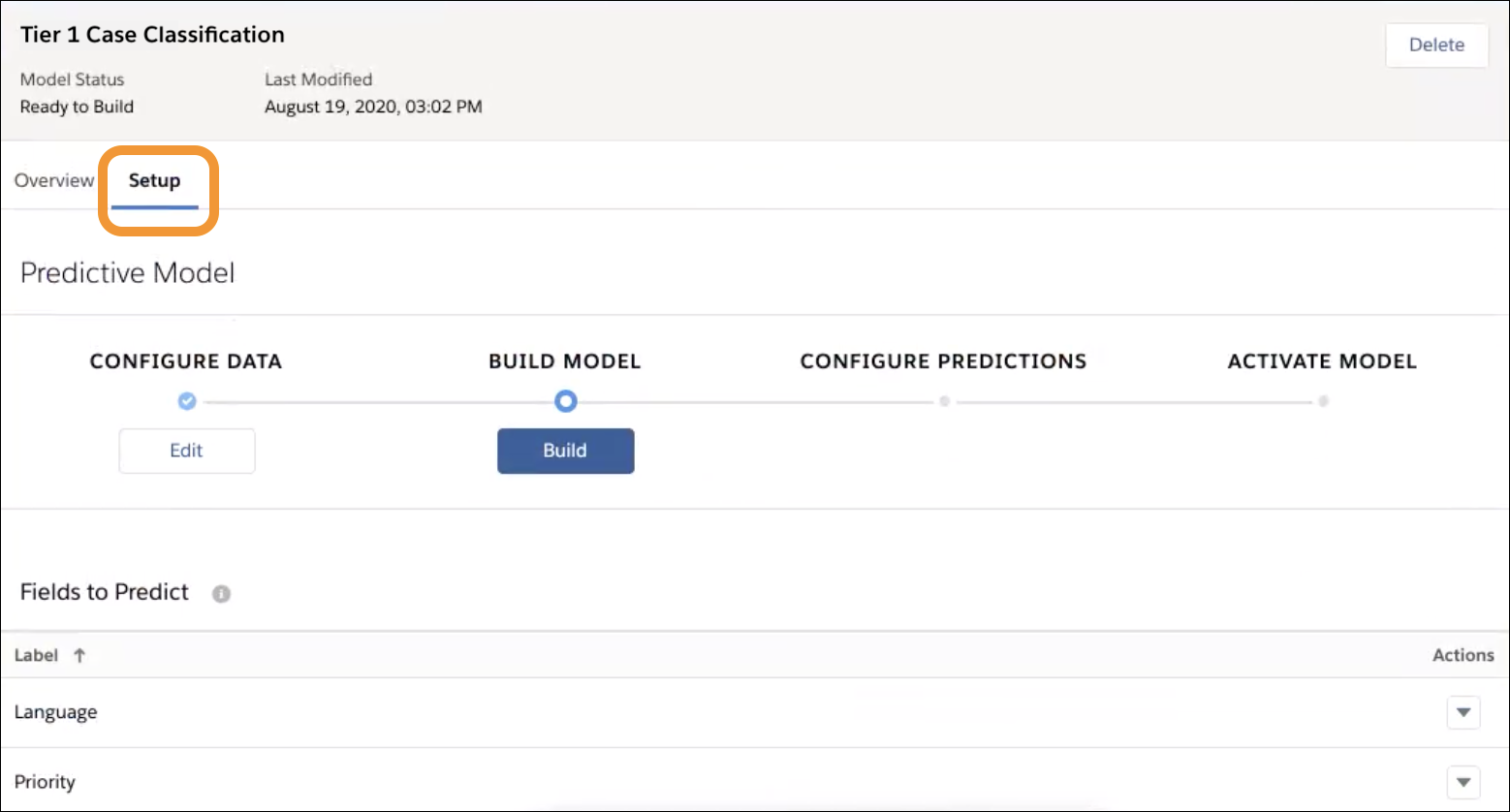This screenshot has height=812, width=1510.
Task: Click the Activate Model step indicator
Action: pos(1322,400)
